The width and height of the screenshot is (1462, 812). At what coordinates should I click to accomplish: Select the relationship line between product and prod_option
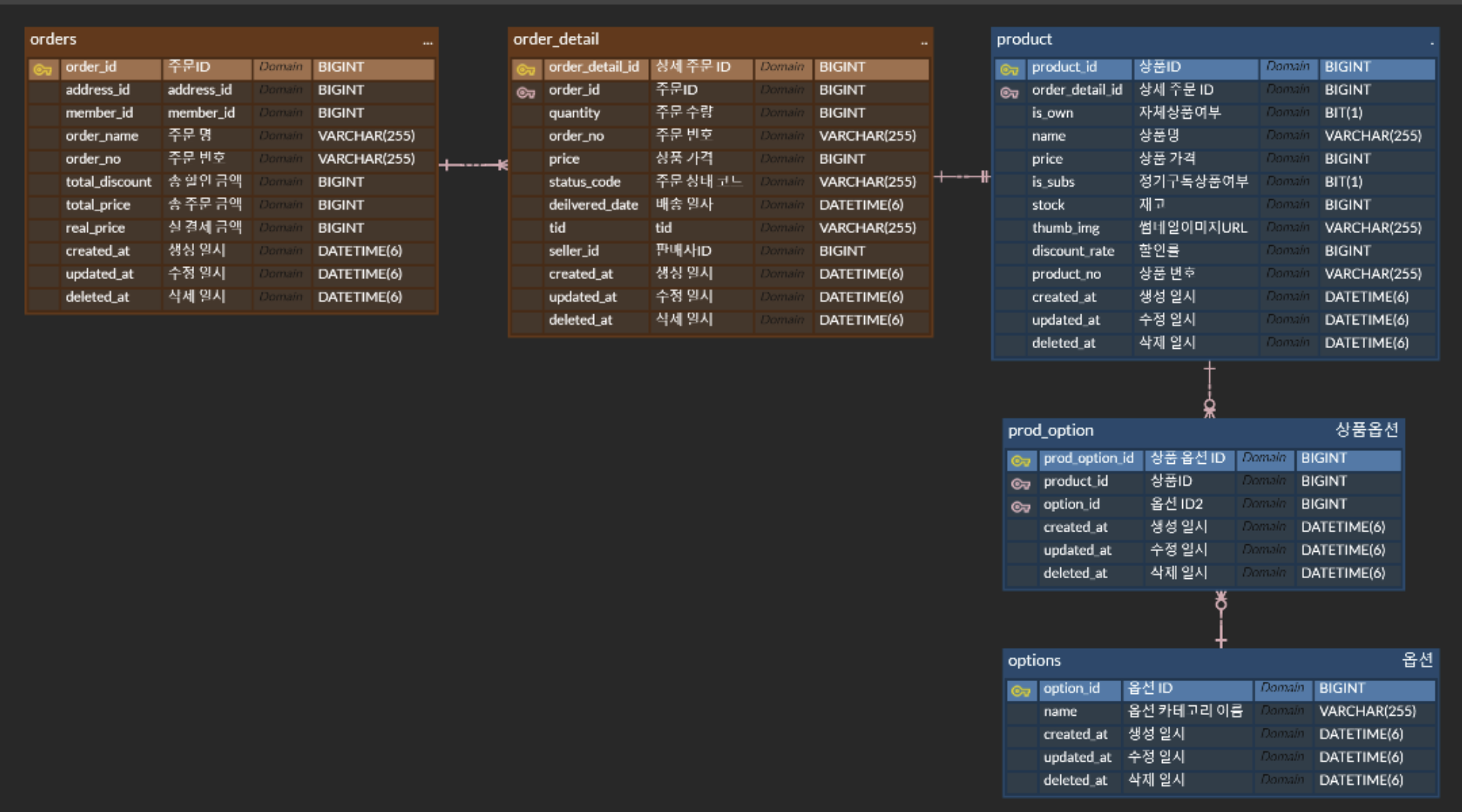1209,389
